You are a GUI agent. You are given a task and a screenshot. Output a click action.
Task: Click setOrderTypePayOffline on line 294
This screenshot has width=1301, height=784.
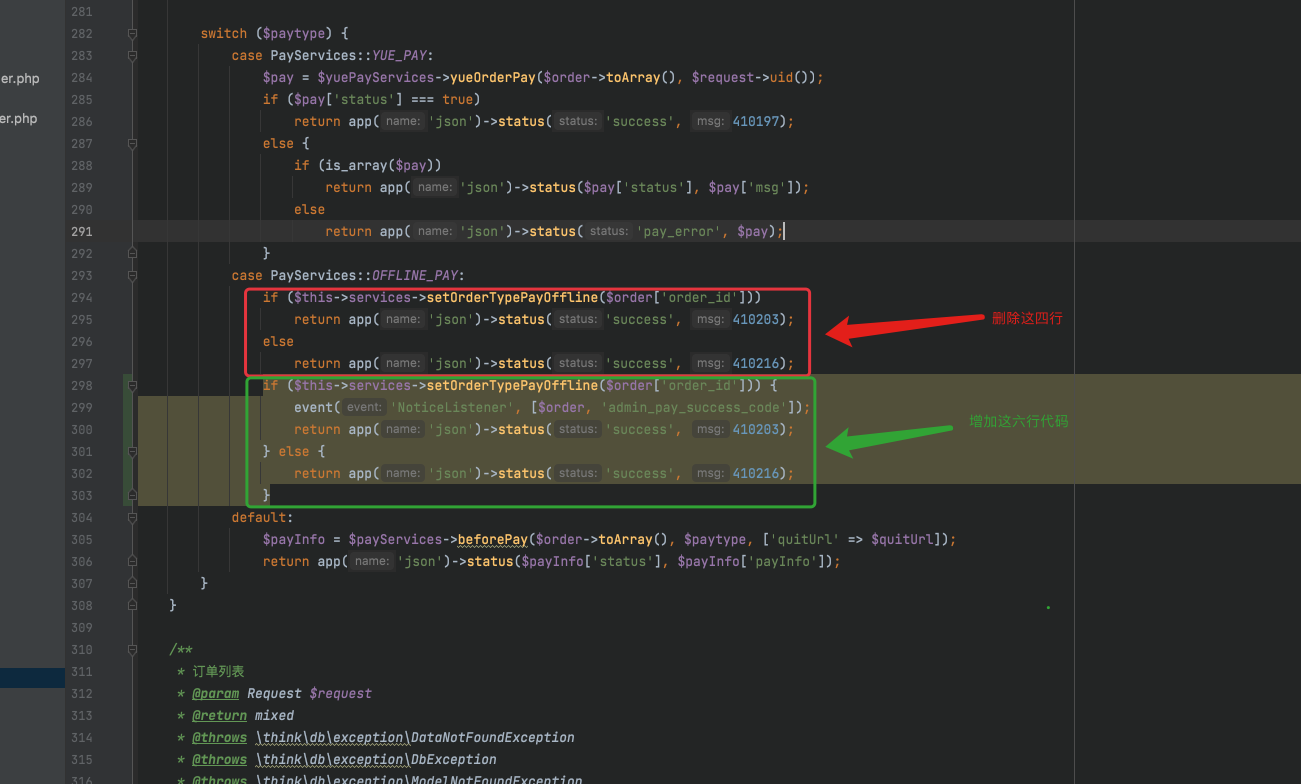coord(512,298)
